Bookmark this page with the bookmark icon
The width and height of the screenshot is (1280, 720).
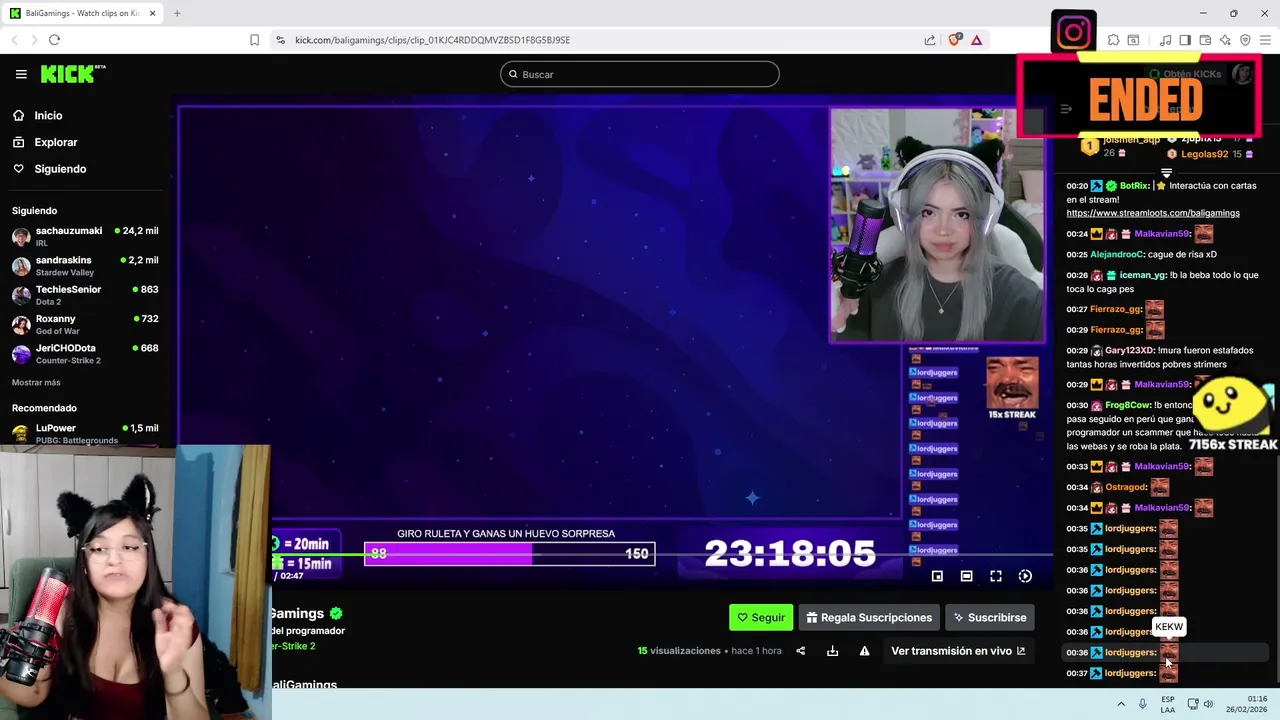click(254, 40)
